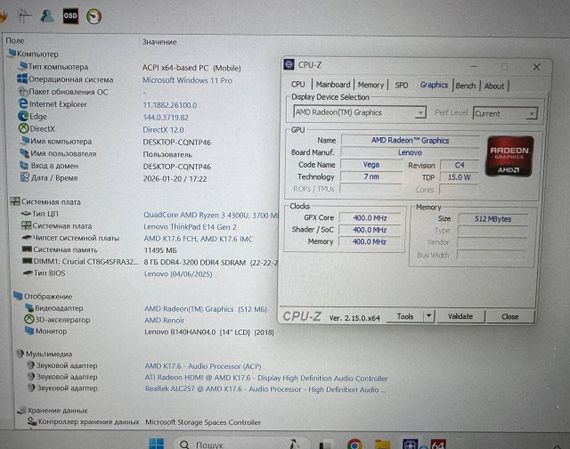Click the Windows logo beside Операционная система
The width and height of the screenshot is (570, 449).
pyautogui.click(x=22, y=79)
